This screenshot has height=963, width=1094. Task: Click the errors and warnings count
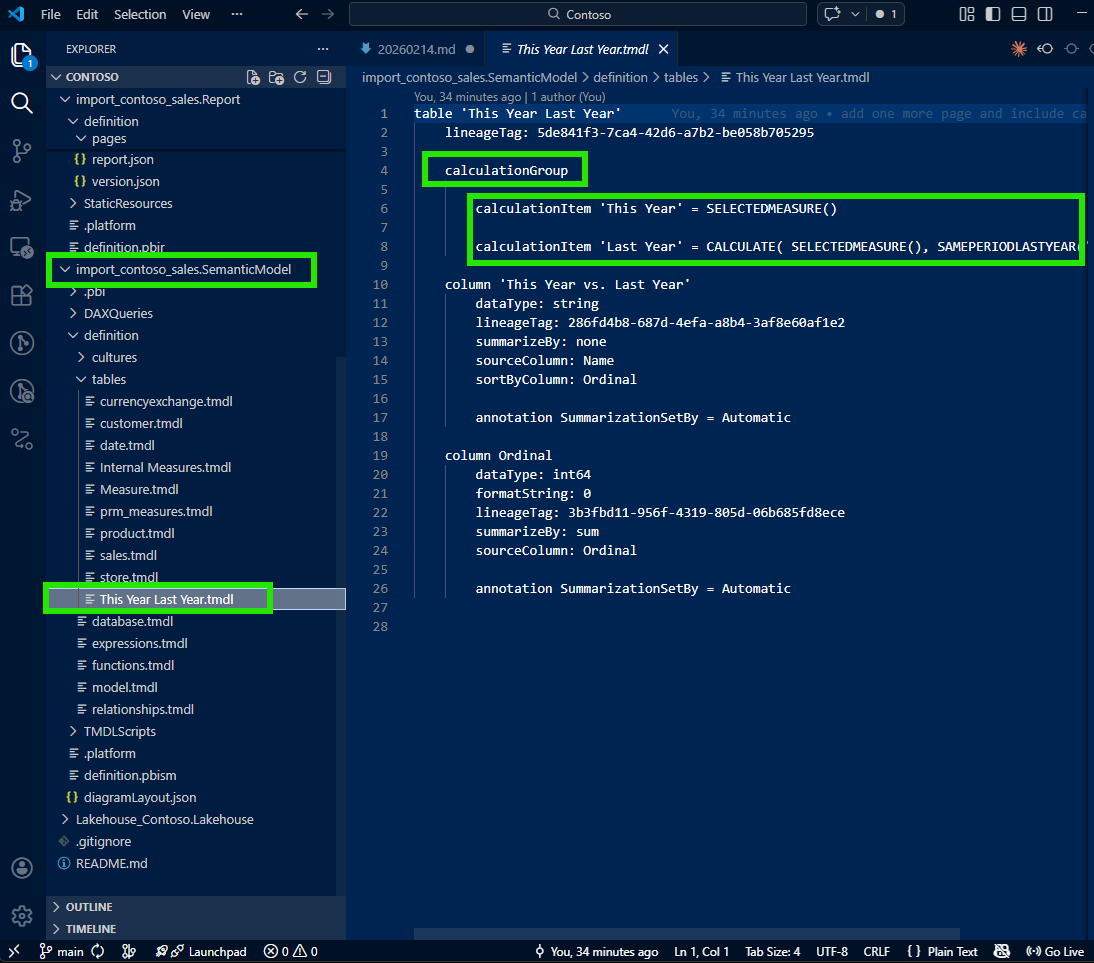click(x=290, y=951)
